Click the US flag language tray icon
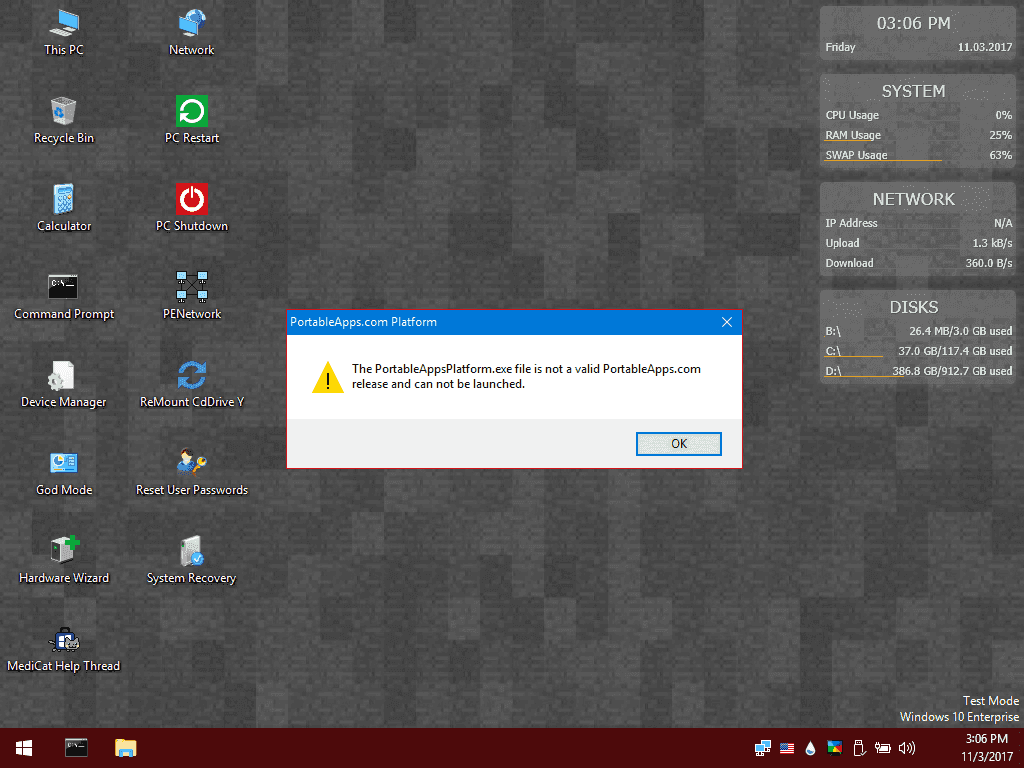Viewport: 1024px width, 768px height. (x=787, y=748)
